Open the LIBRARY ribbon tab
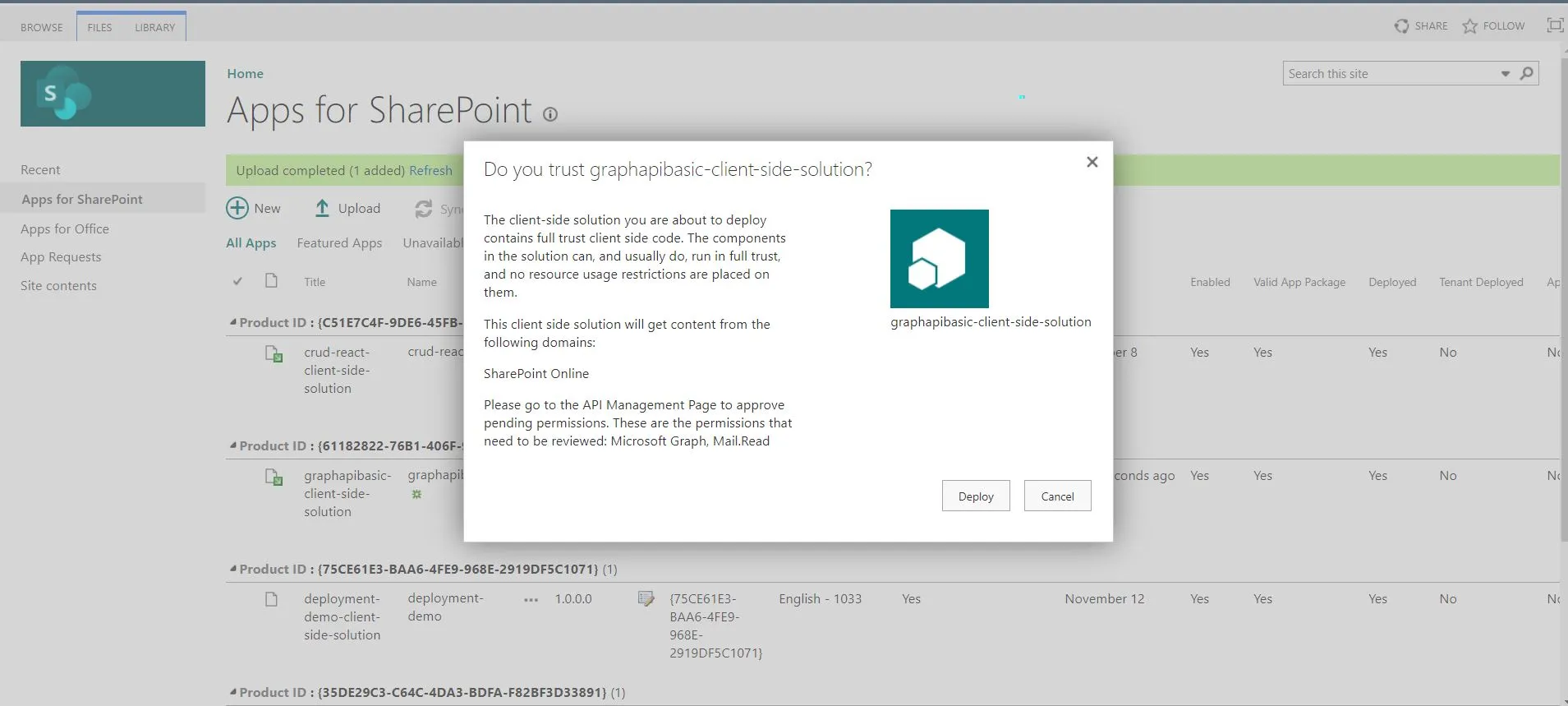This screenshot has width=1568, height=706. click(155, 27)
